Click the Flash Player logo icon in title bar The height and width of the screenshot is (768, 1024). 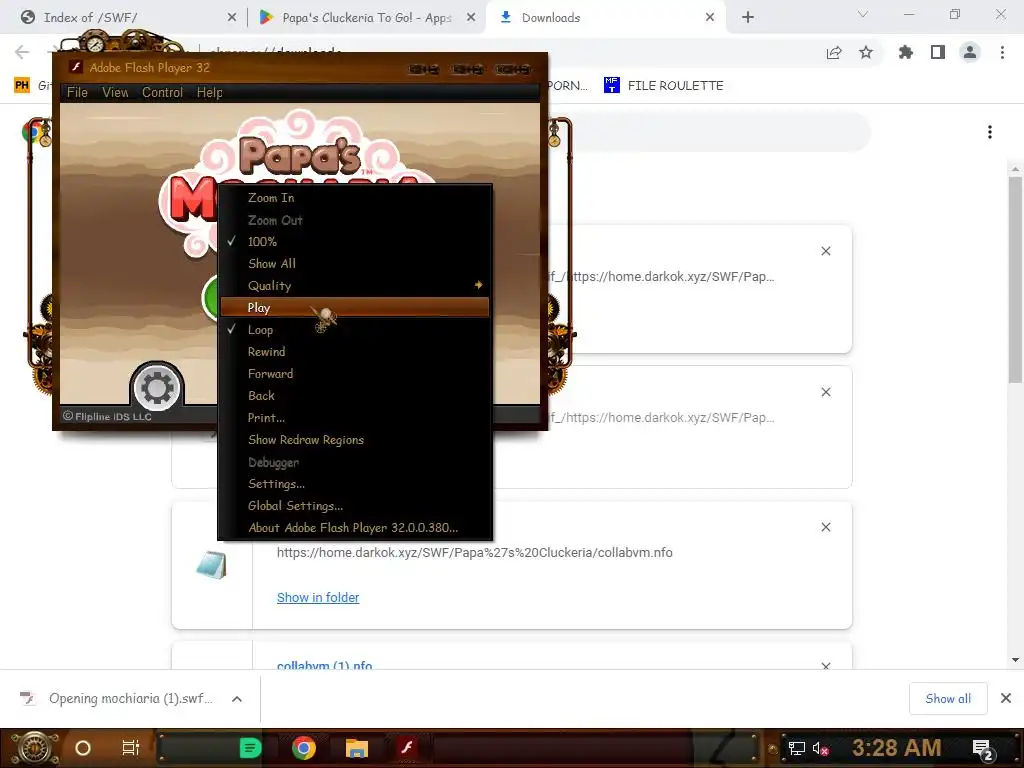click(x=76, y=67)
